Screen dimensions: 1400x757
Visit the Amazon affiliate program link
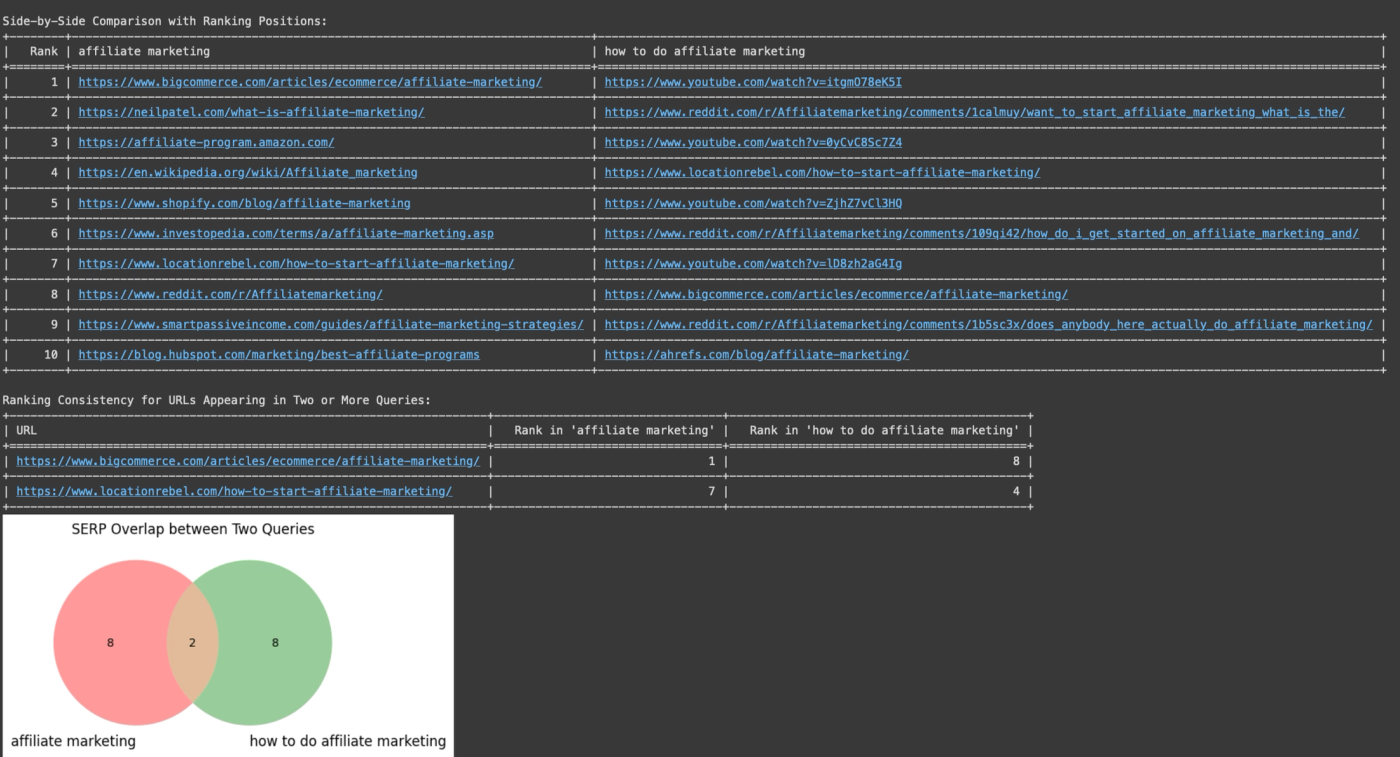coord(205,142)
